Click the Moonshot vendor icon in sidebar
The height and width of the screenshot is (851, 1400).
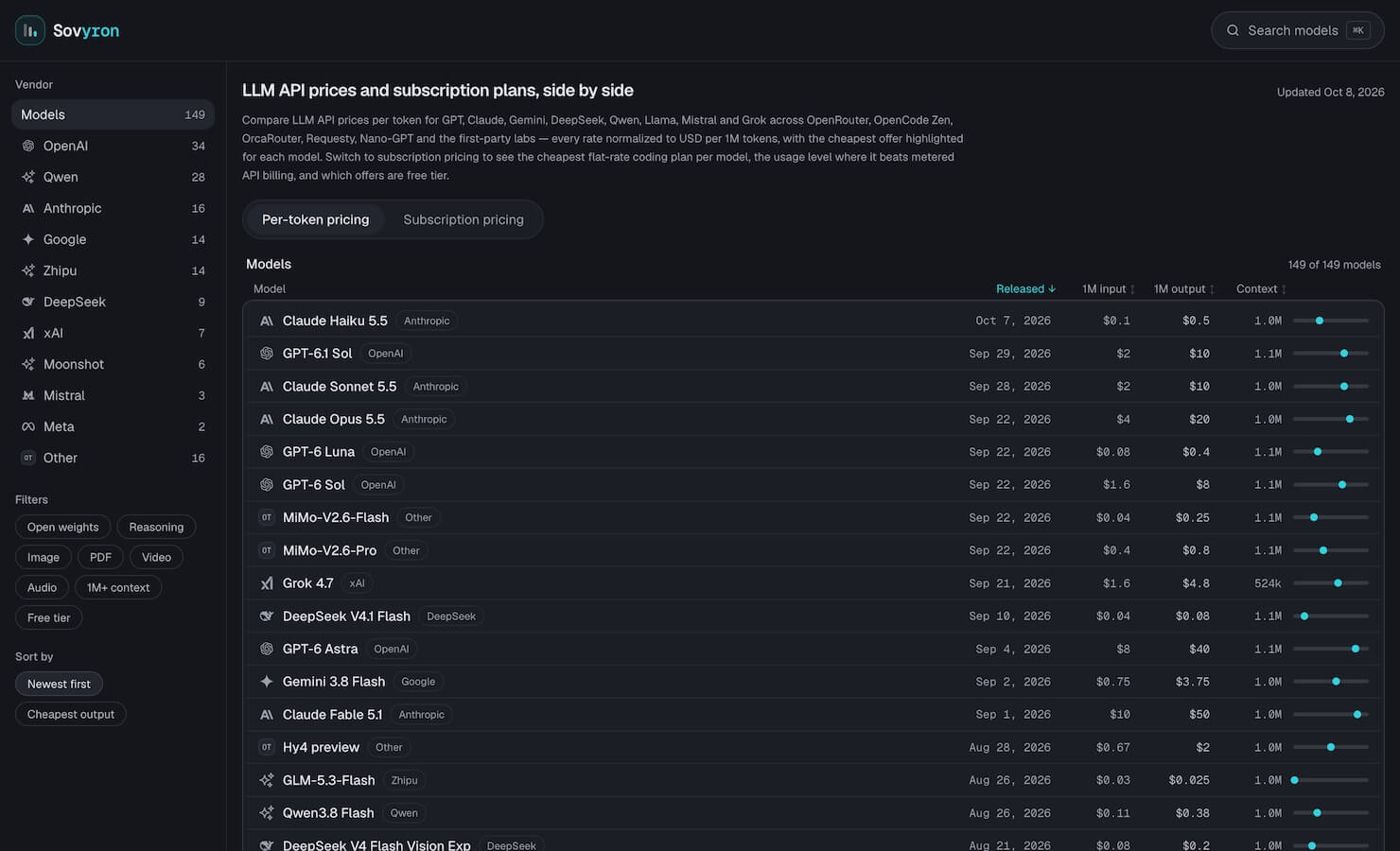[28, 364]
